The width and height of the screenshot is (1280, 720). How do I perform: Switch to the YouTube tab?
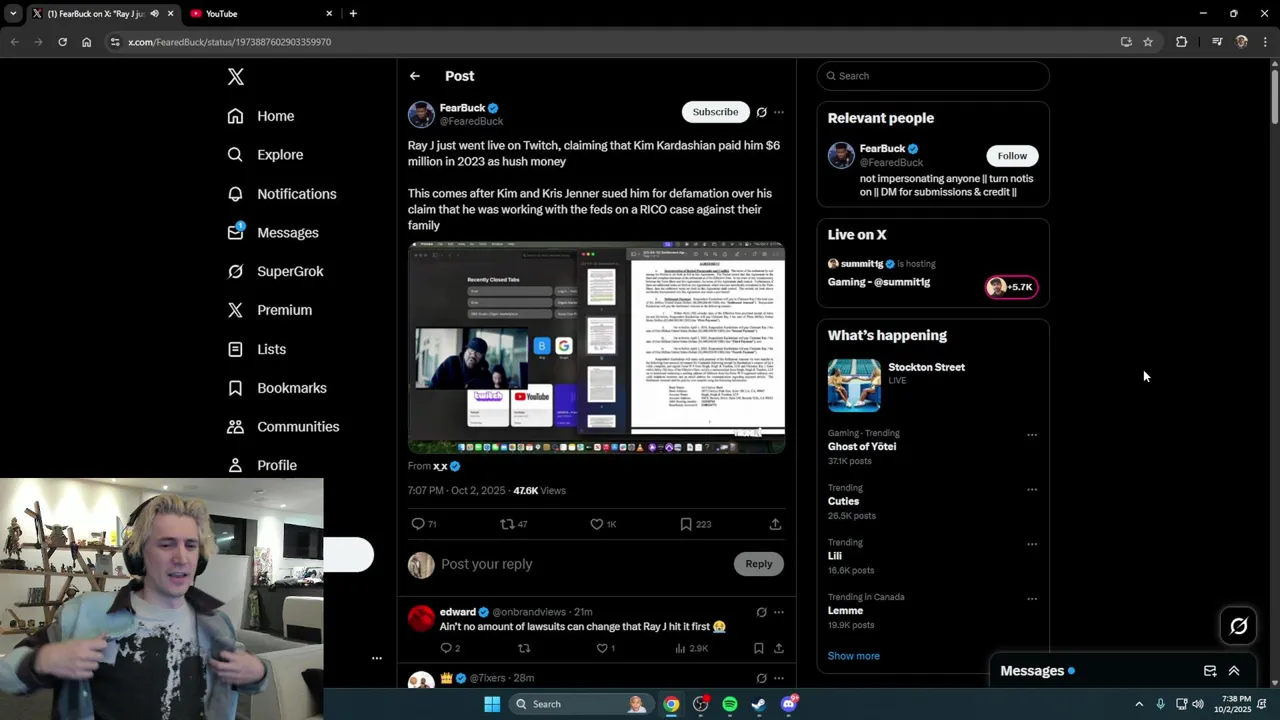[x=260, y=14]
